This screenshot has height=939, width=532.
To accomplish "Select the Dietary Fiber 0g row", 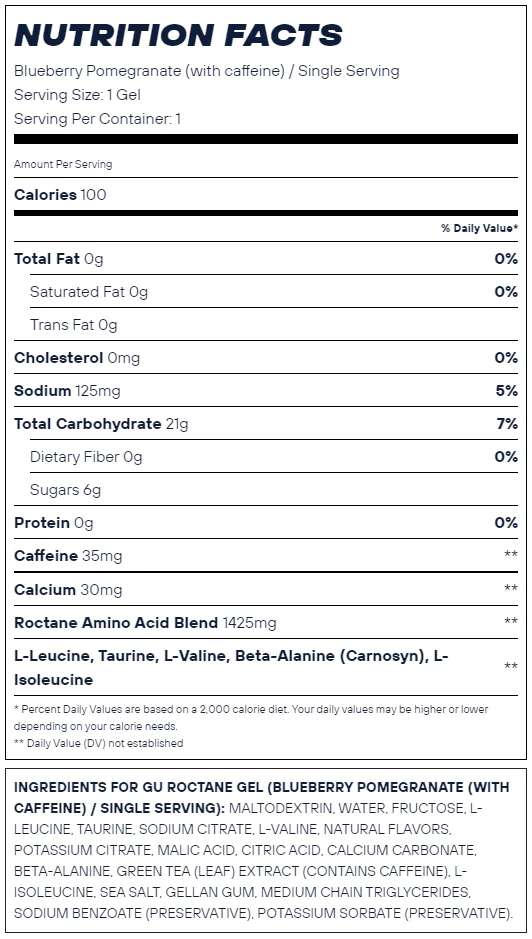I will 274,456.
